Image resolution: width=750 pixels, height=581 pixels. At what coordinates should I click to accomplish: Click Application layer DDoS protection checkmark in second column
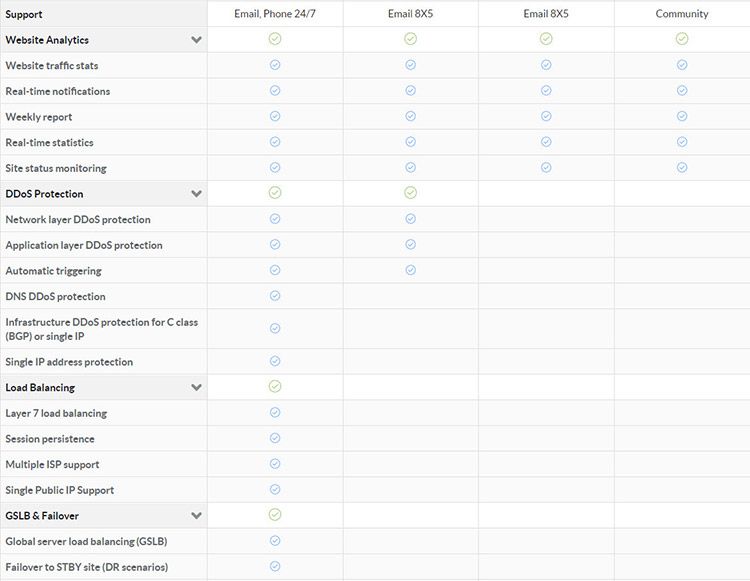pos(410,244)
